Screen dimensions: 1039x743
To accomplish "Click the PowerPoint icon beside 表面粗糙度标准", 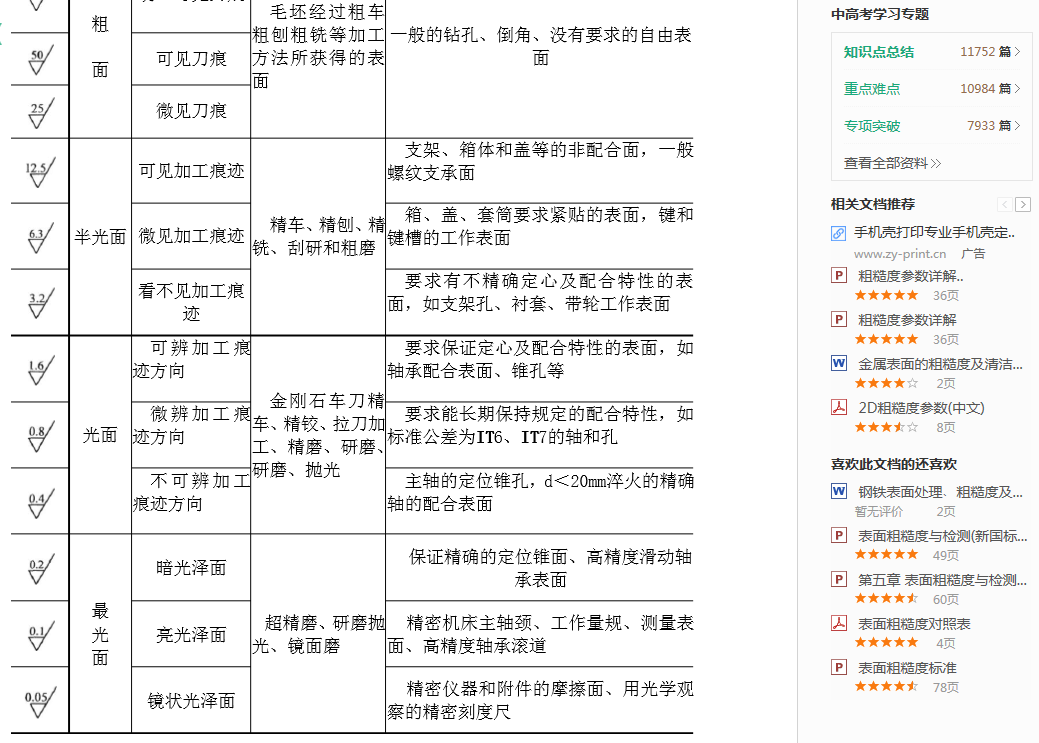I will point(839,668).
